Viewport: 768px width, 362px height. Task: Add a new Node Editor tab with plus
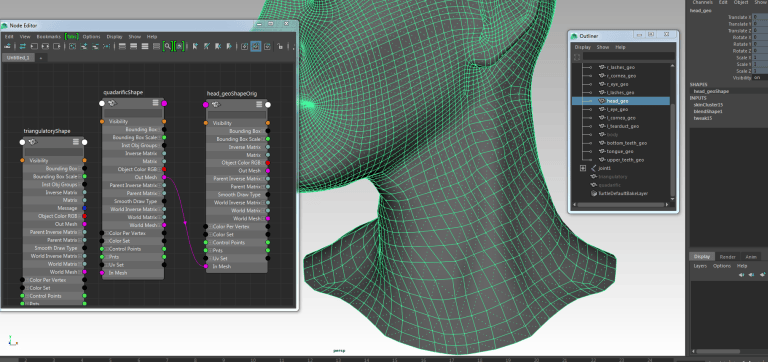(x=41, y=58)
